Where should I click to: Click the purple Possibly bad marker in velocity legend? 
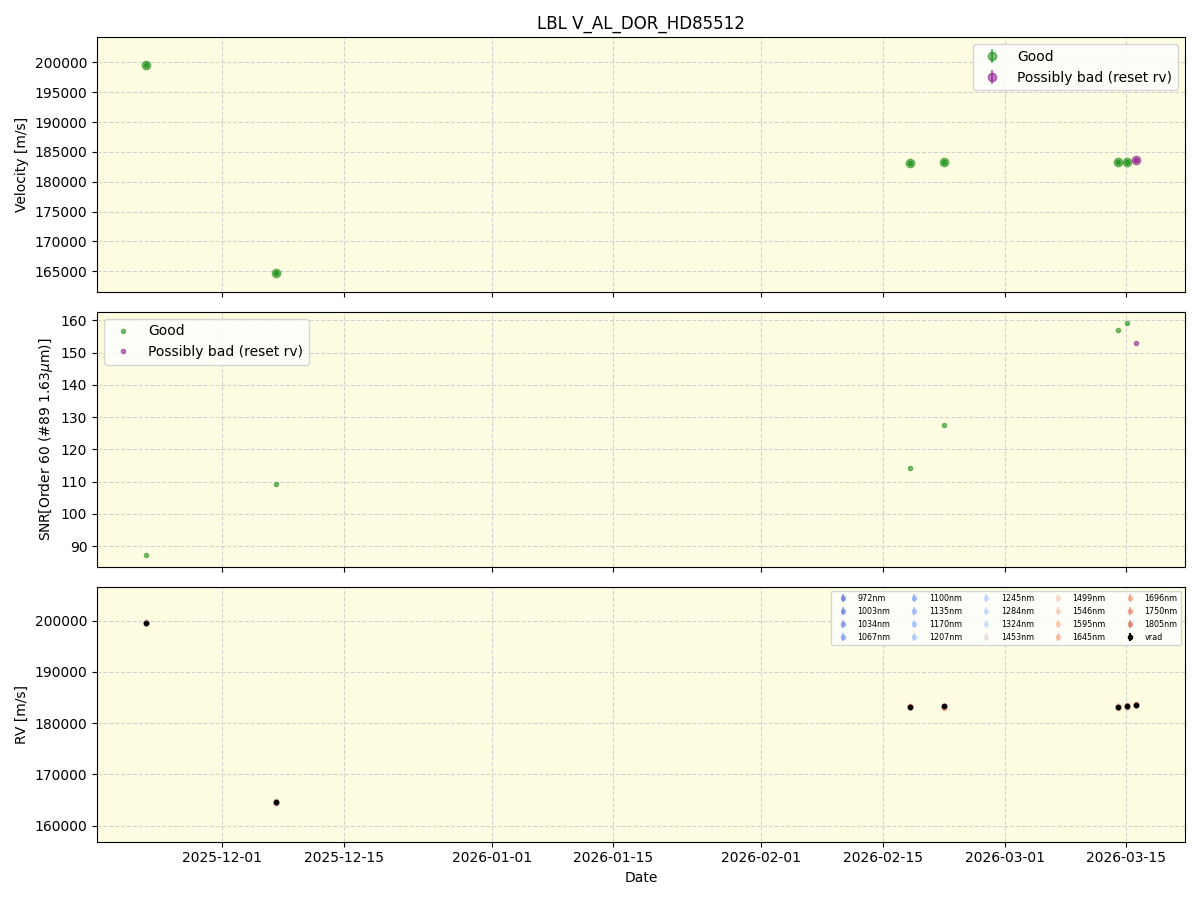pyautogui.click(x=992, y=77)
